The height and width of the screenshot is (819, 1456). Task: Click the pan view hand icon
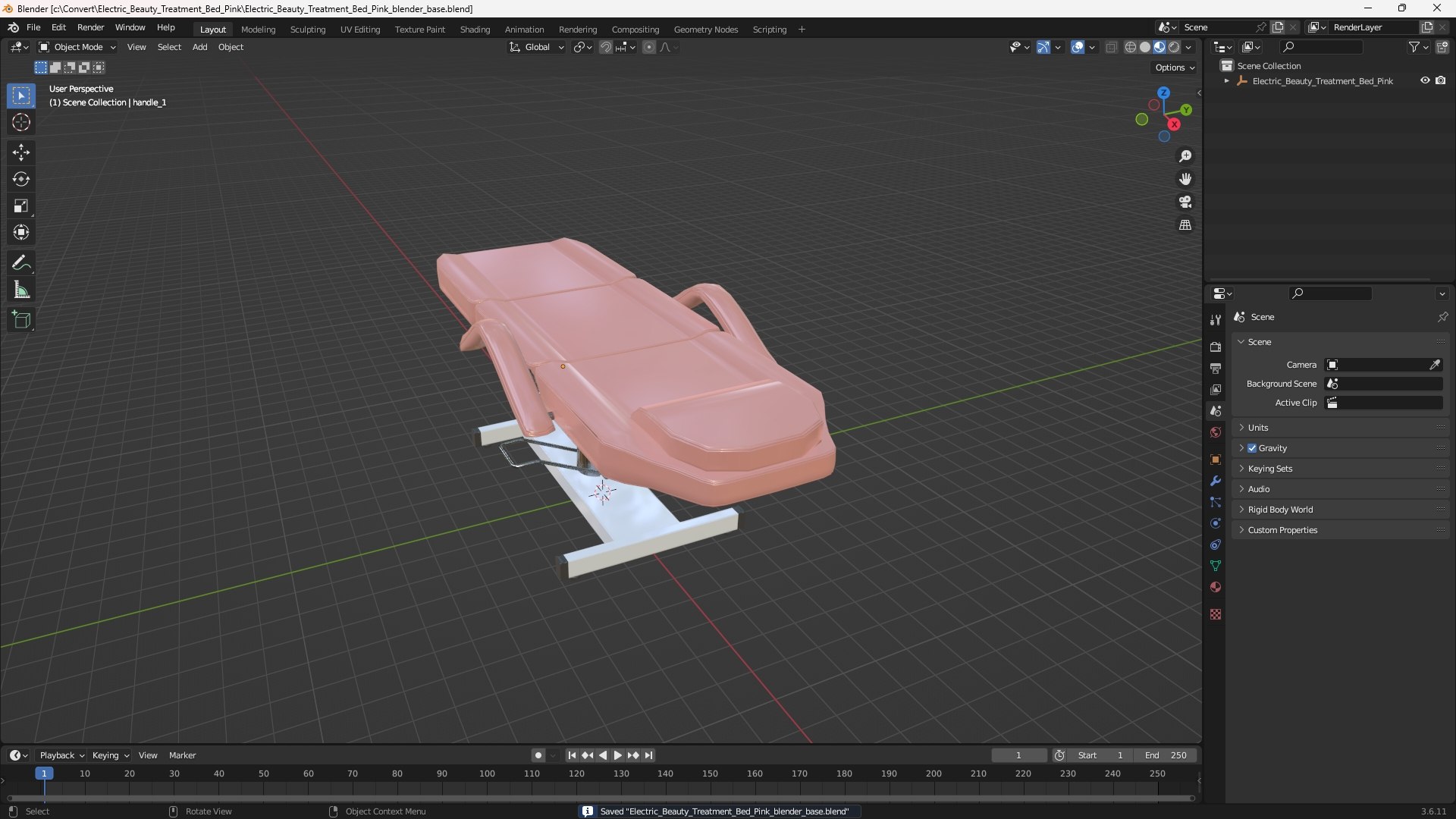(x=1185, y=179)
